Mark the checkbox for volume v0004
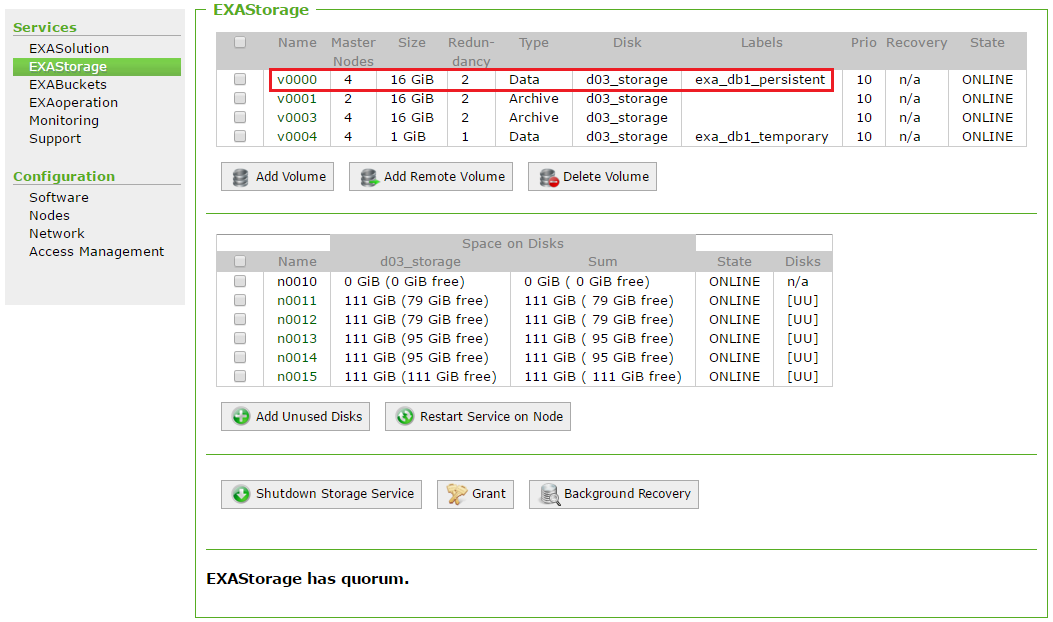The height and width of the screenshot is (622, 1053). point(240,136)
